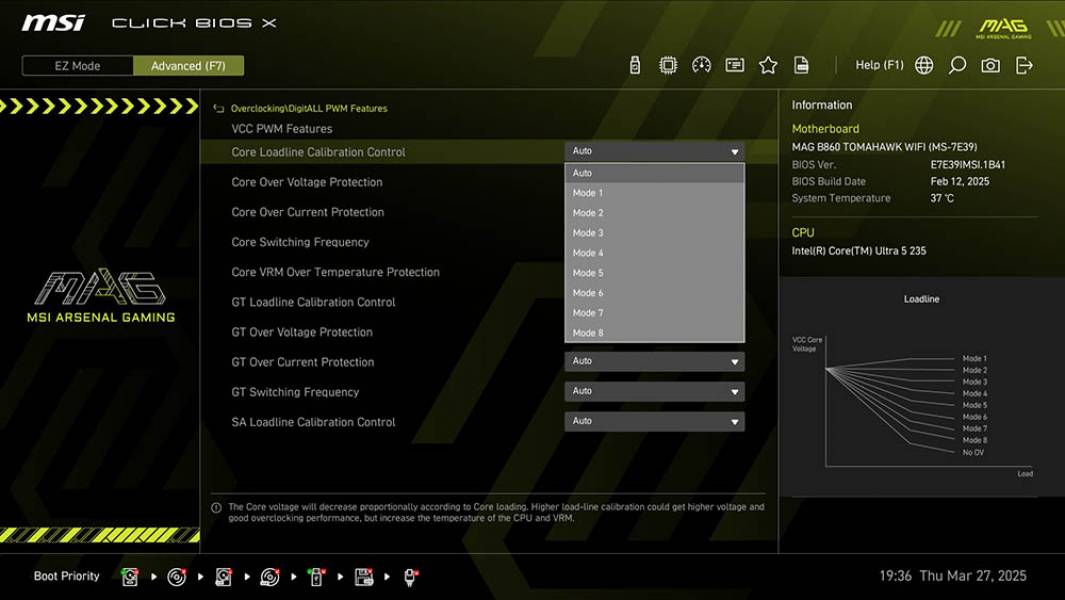
Task: Choose Mode 7 from the dropdown list
Action: [654, 313]
